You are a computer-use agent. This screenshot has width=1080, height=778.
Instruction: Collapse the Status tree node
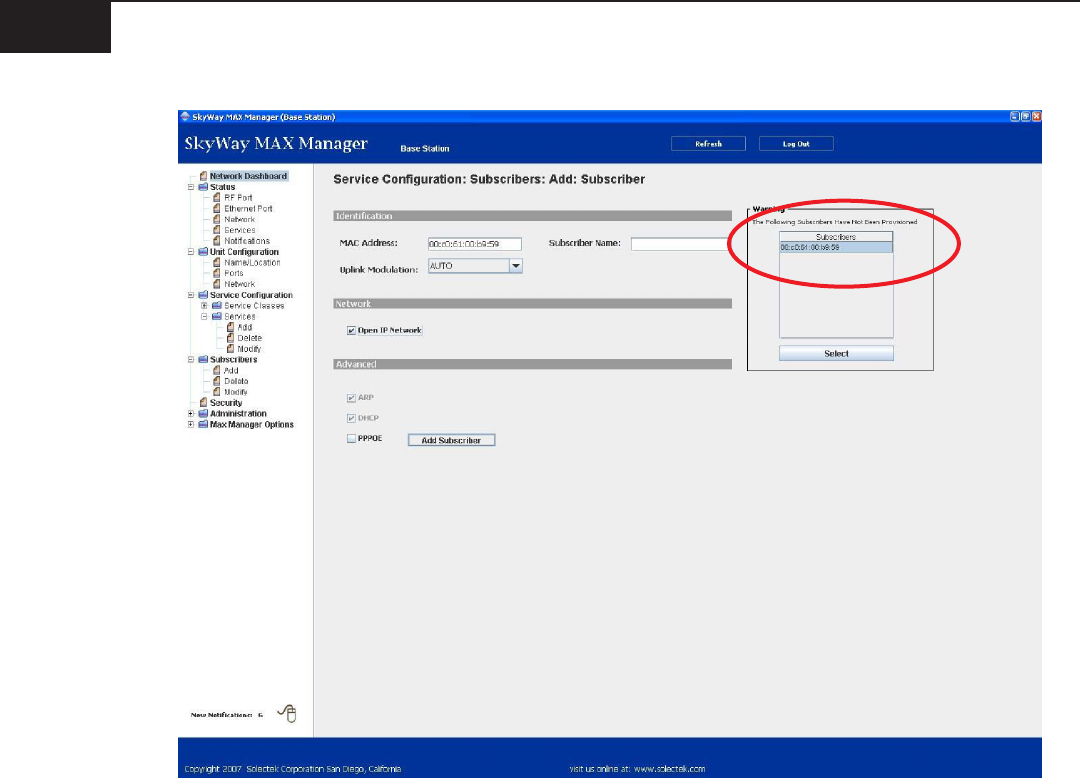pyautogui.click(x=191, y=187)
